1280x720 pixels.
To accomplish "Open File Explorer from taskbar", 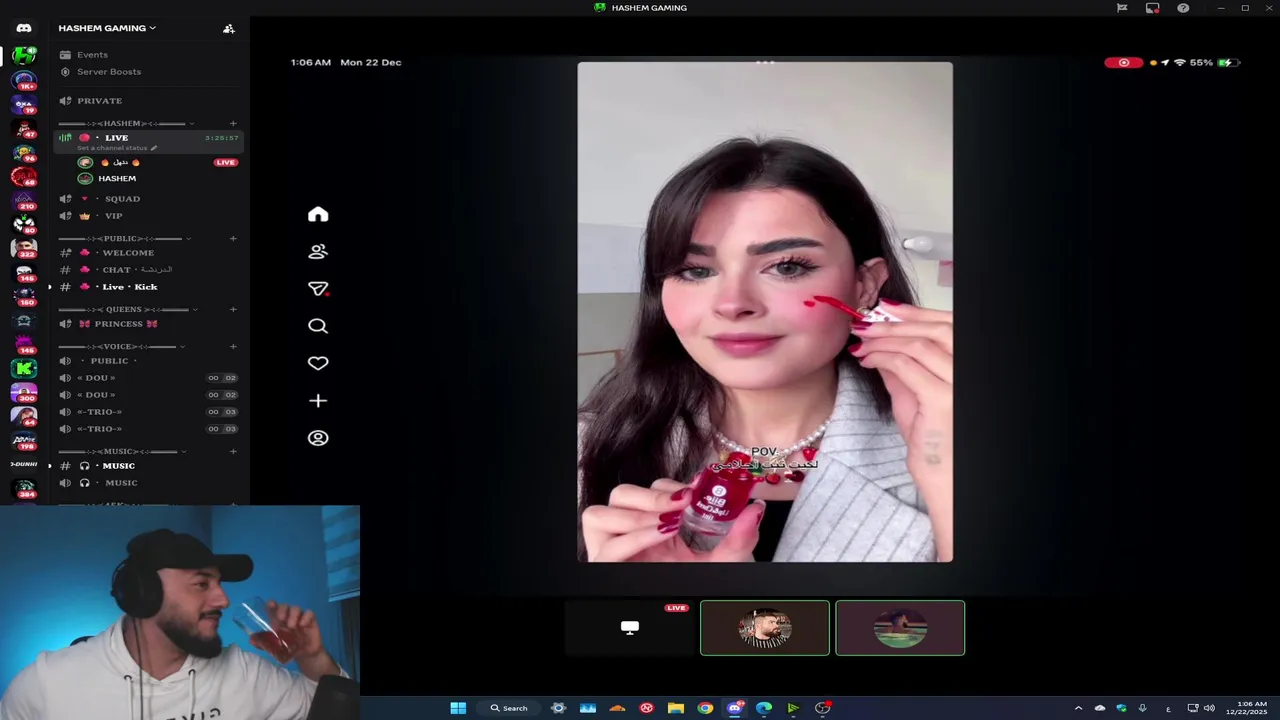I will click(x=676, y=708).
